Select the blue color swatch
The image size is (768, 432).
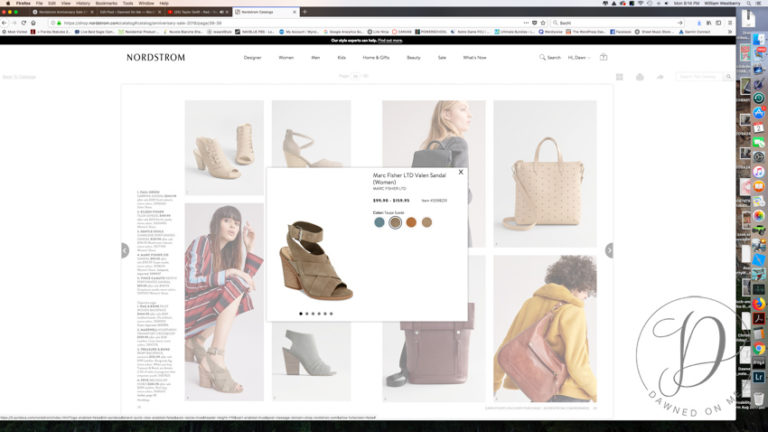pos(379,222)
